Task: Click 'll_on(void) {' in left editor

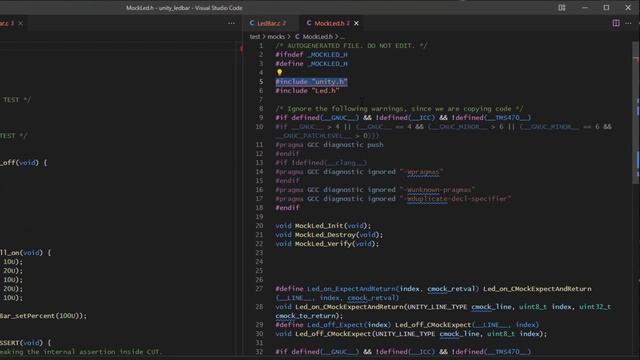Action: click(x=25, y=253)
